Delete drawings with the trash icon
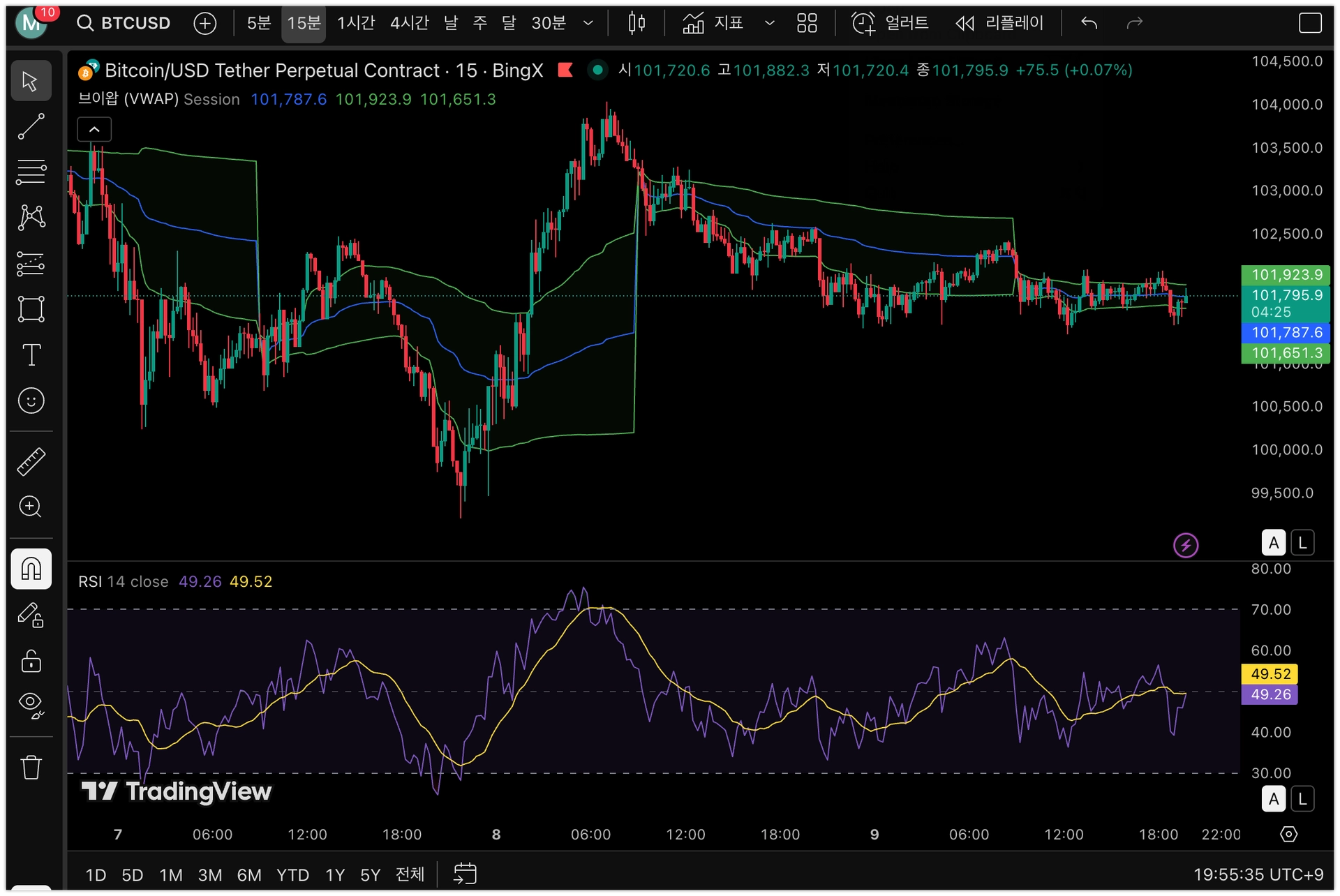This screenshot has height=896, width=1340. [31, 768]
